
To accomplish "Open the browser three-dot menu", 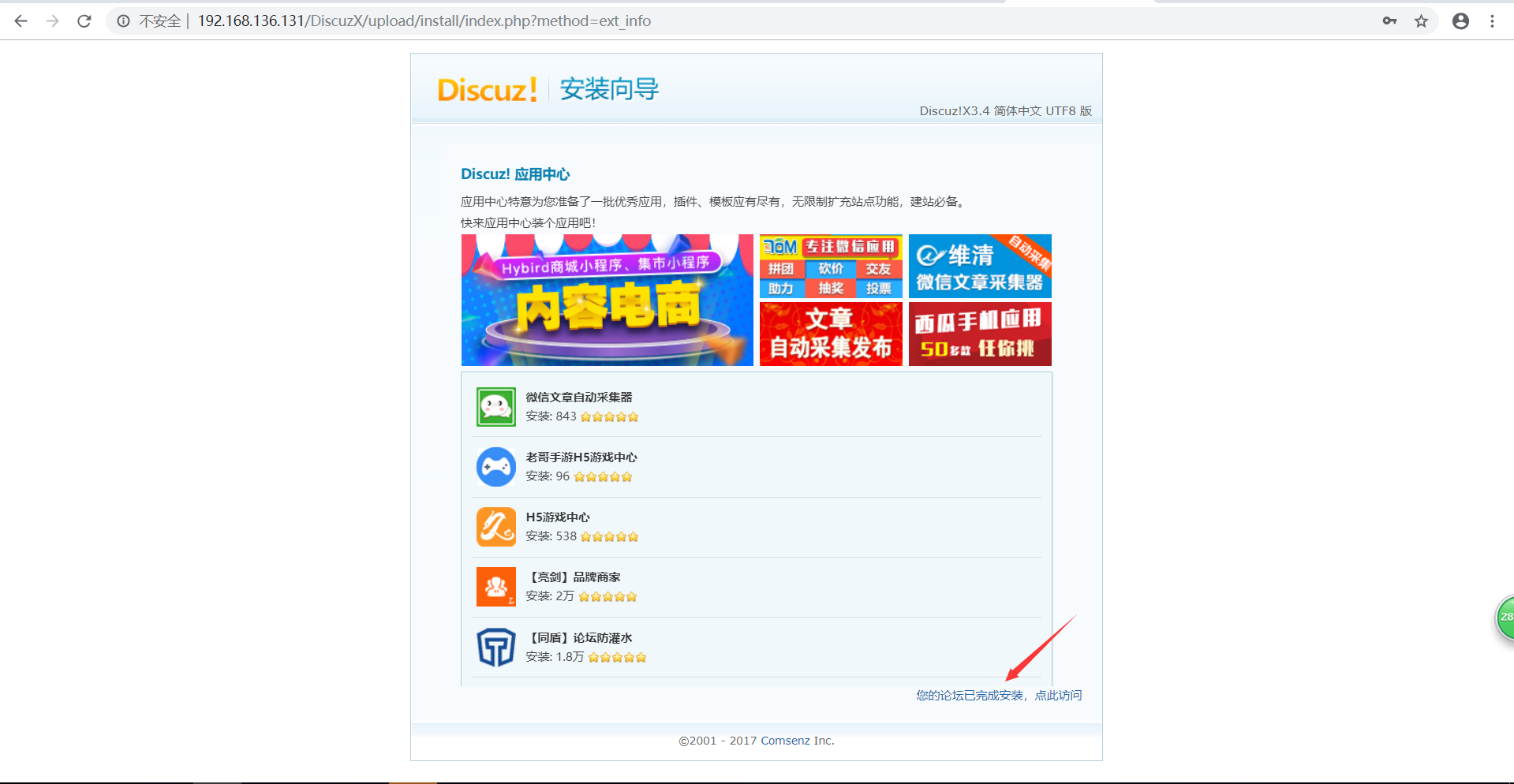I will click(1492, 21).
